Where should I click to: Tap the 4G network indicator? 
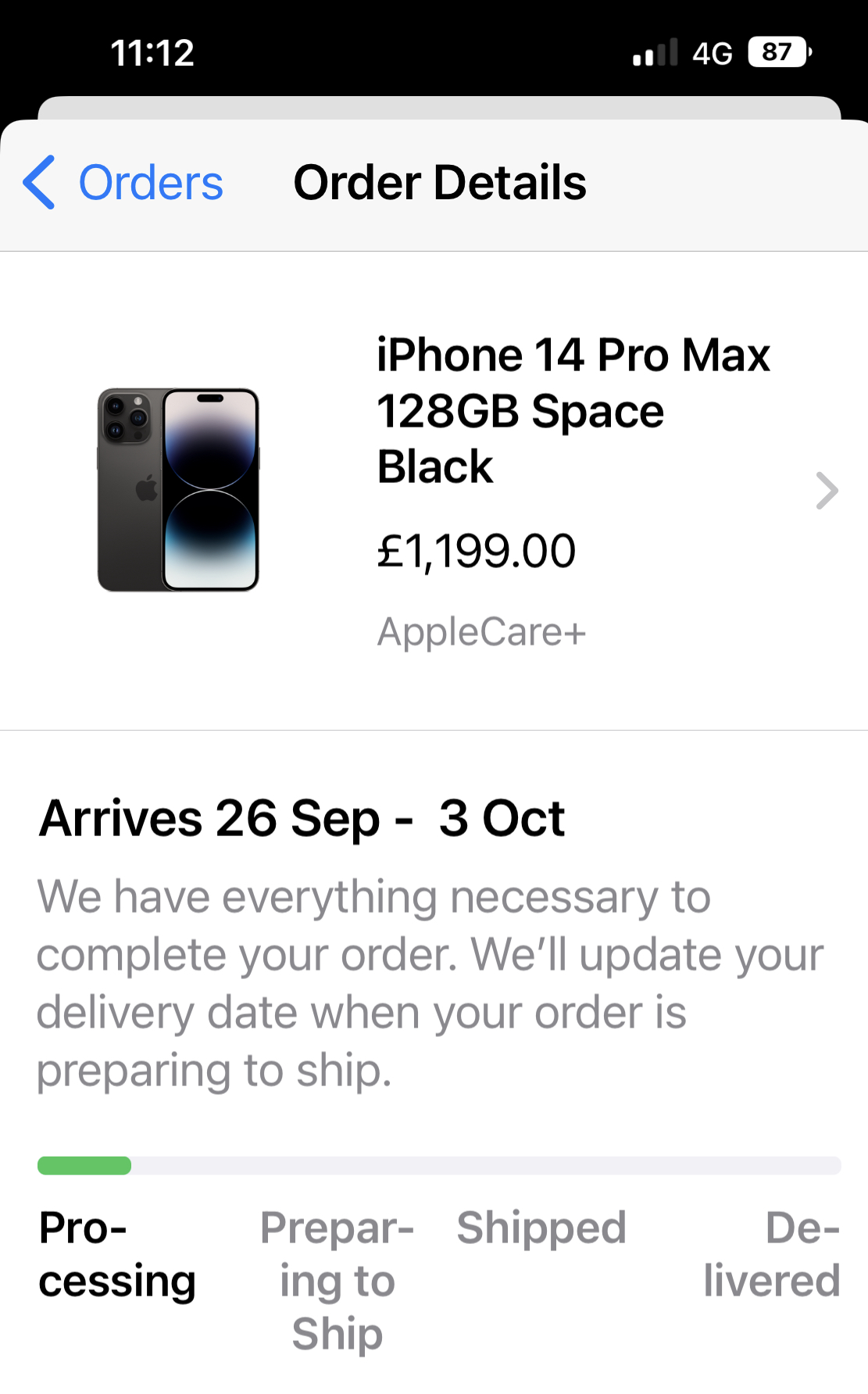click(713, 53)
